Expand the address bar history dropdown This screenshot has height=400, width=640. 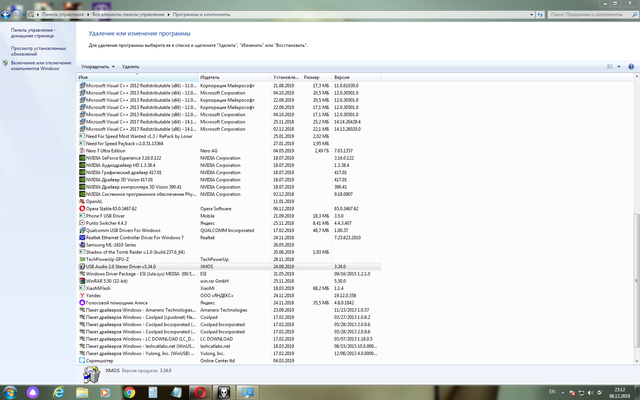pyautogui.click(x=531, y=14)
